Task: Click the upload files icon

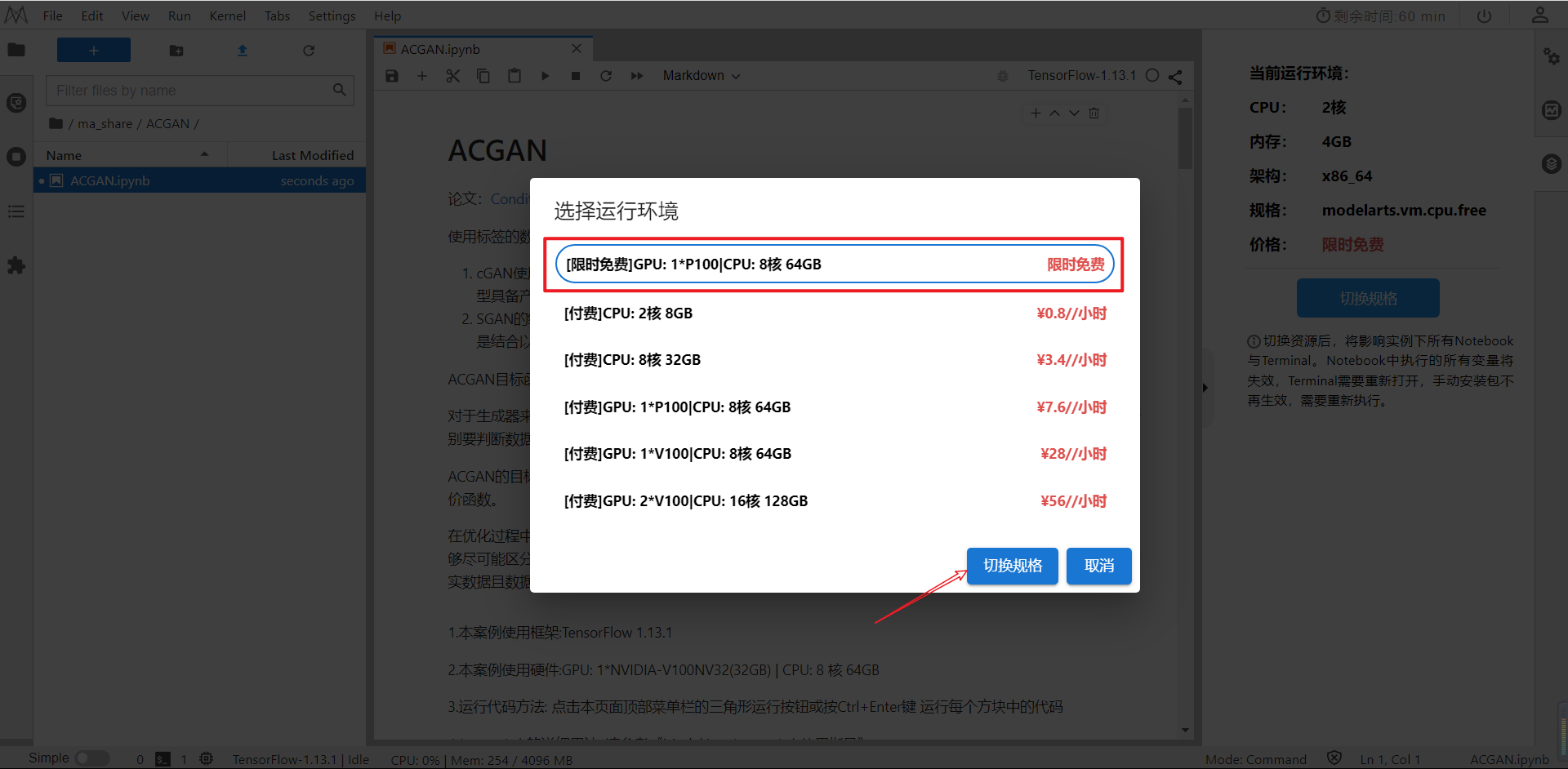Action: coord(243,51)
